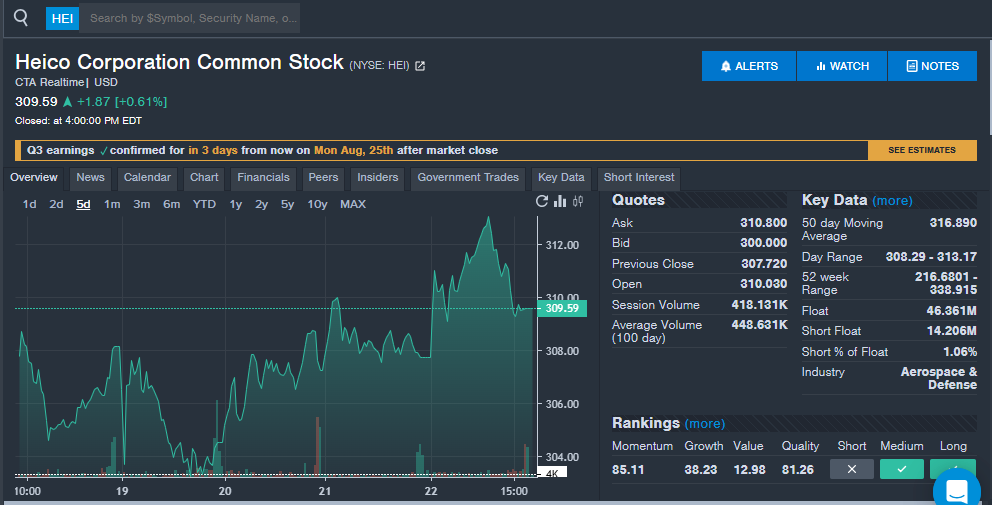Set chart range to 5y
Image resolution: width=992 pixels, height=505 pixels.
(287, 204)
